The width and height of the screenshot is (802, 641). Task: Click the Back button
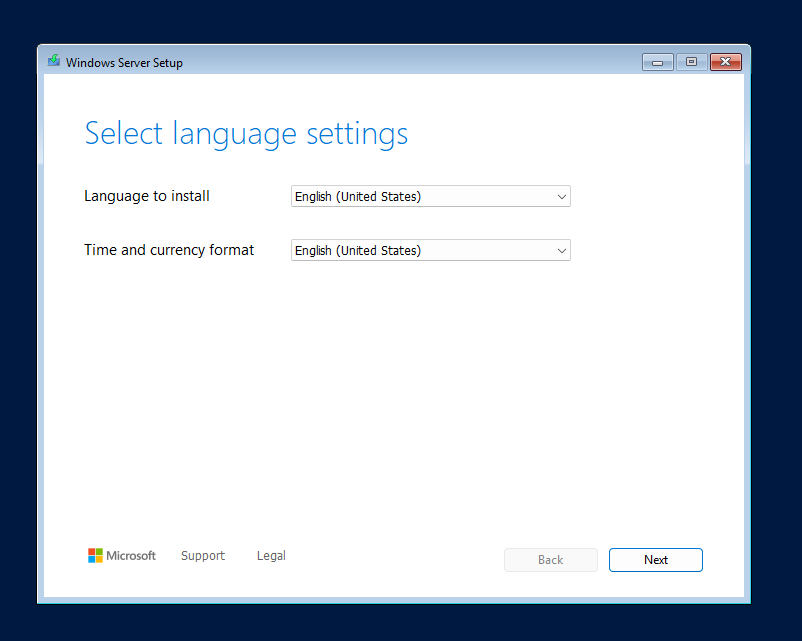(551, 560)
